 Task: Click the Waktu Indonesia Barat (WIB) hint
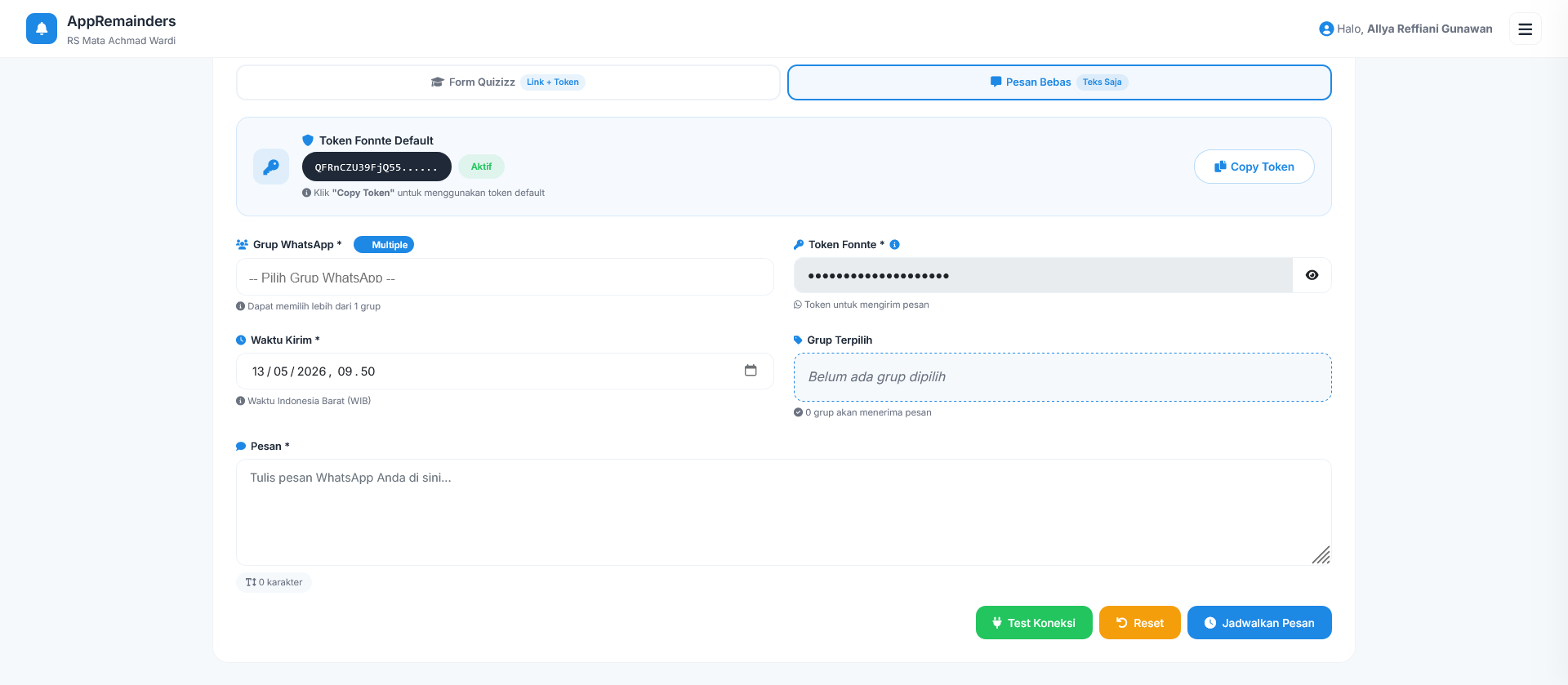pyautogui.click(x=310, y=401)
